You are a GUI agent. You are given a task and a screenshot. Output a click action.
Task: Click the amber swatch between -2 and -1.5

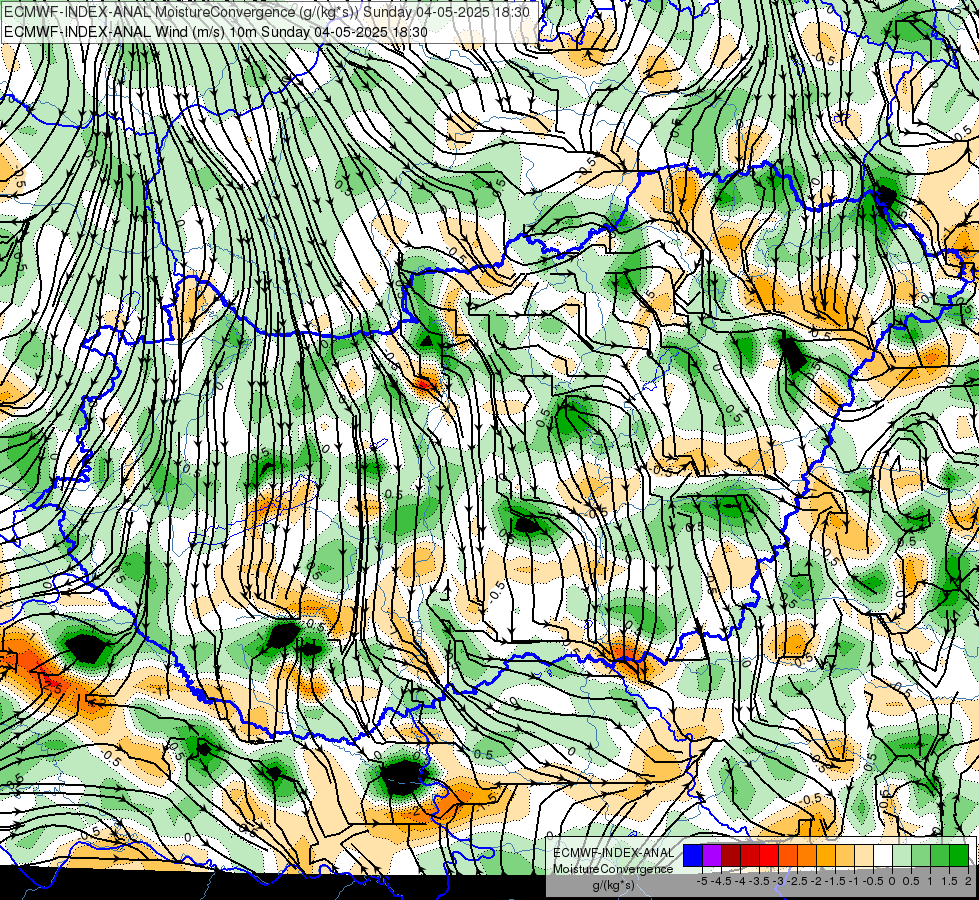click(826, 856)
